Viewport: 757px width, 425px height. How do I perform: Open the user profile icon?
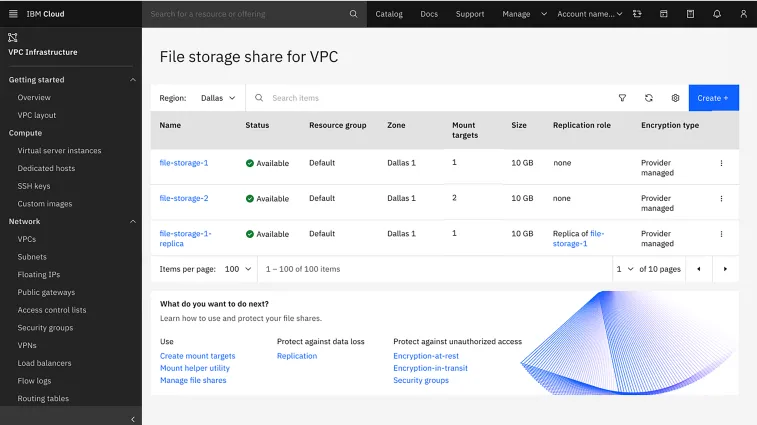tap(743, 14)
